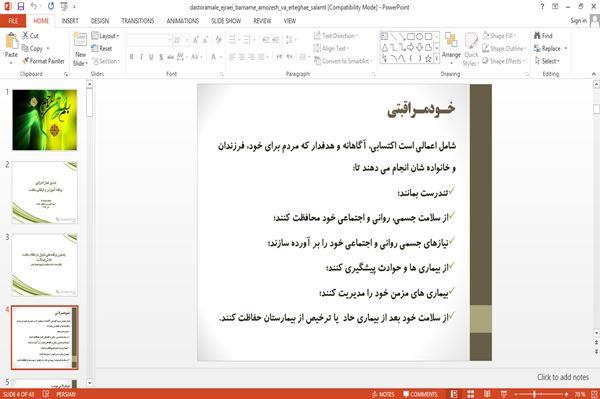The height and width of the screenshot is (399, 600).
Task: Cut the selection with the Cut button
Action: pos(30,36)
